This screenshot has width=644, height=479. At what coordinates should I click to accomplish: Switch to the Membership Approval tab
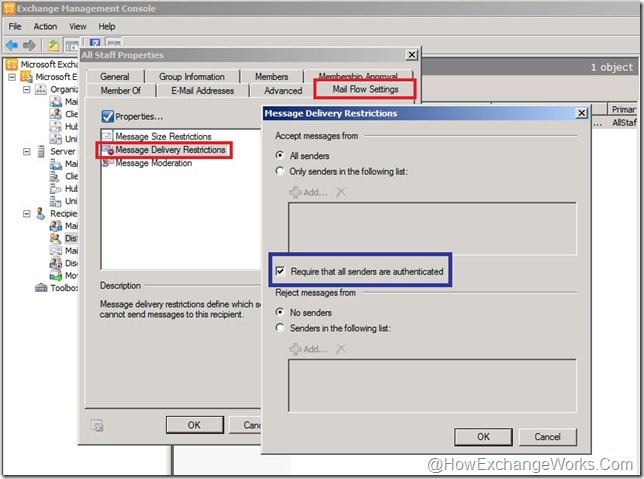click(x=358, y=76)
